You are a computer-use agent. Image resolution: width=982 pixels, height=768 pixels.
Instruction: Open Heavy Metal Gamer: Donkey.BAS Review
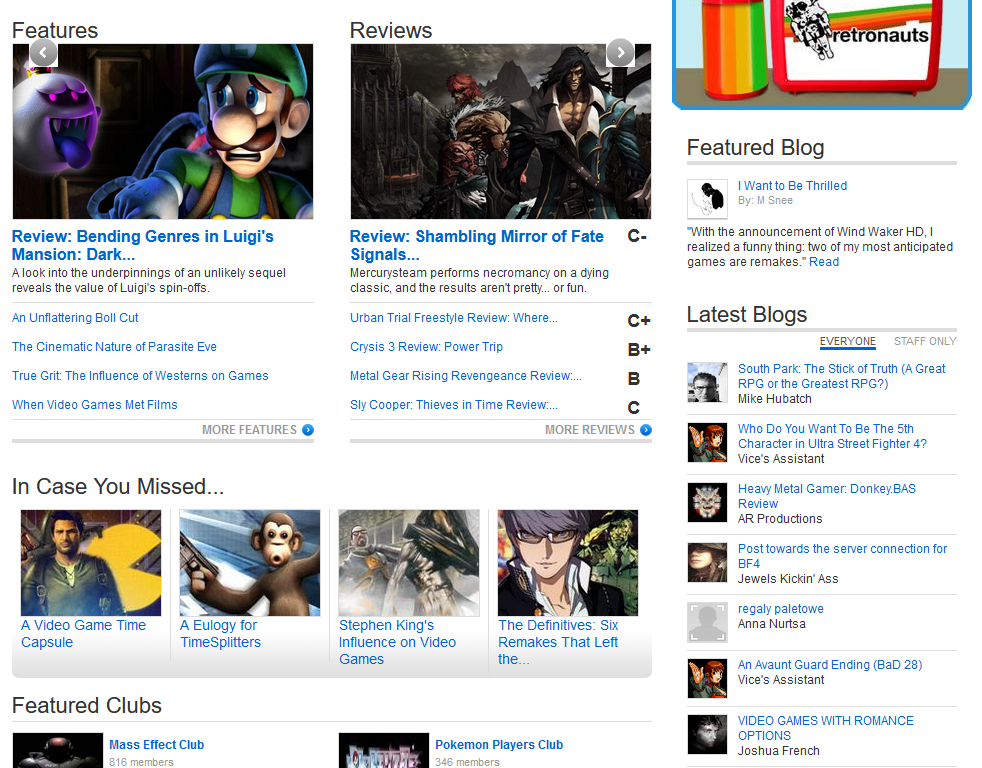827,496
